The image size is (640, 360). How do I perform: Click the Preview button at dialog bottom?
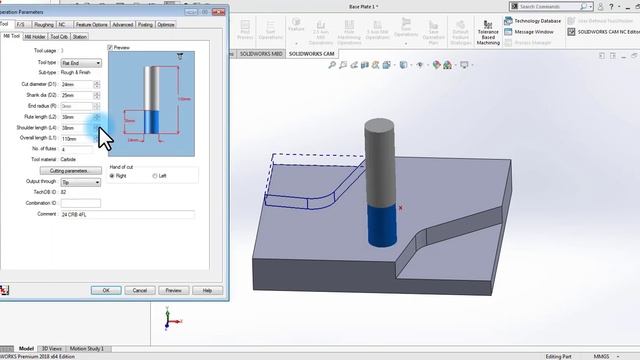click(x=173, y=290)
